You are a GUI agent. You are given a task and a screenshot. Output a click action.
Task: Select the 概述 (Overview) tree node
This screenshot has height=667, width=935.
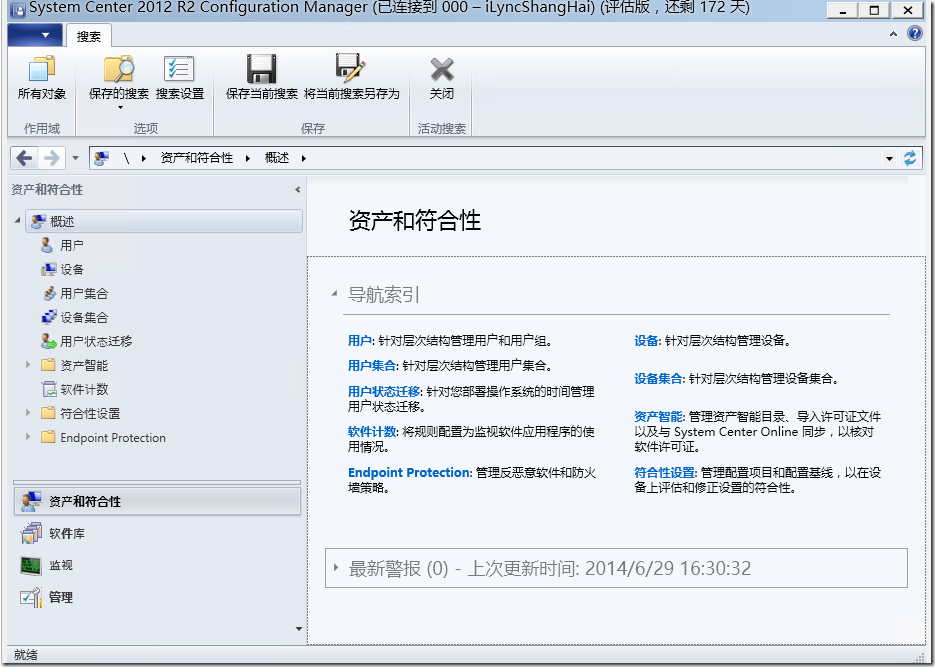(164, 221)
